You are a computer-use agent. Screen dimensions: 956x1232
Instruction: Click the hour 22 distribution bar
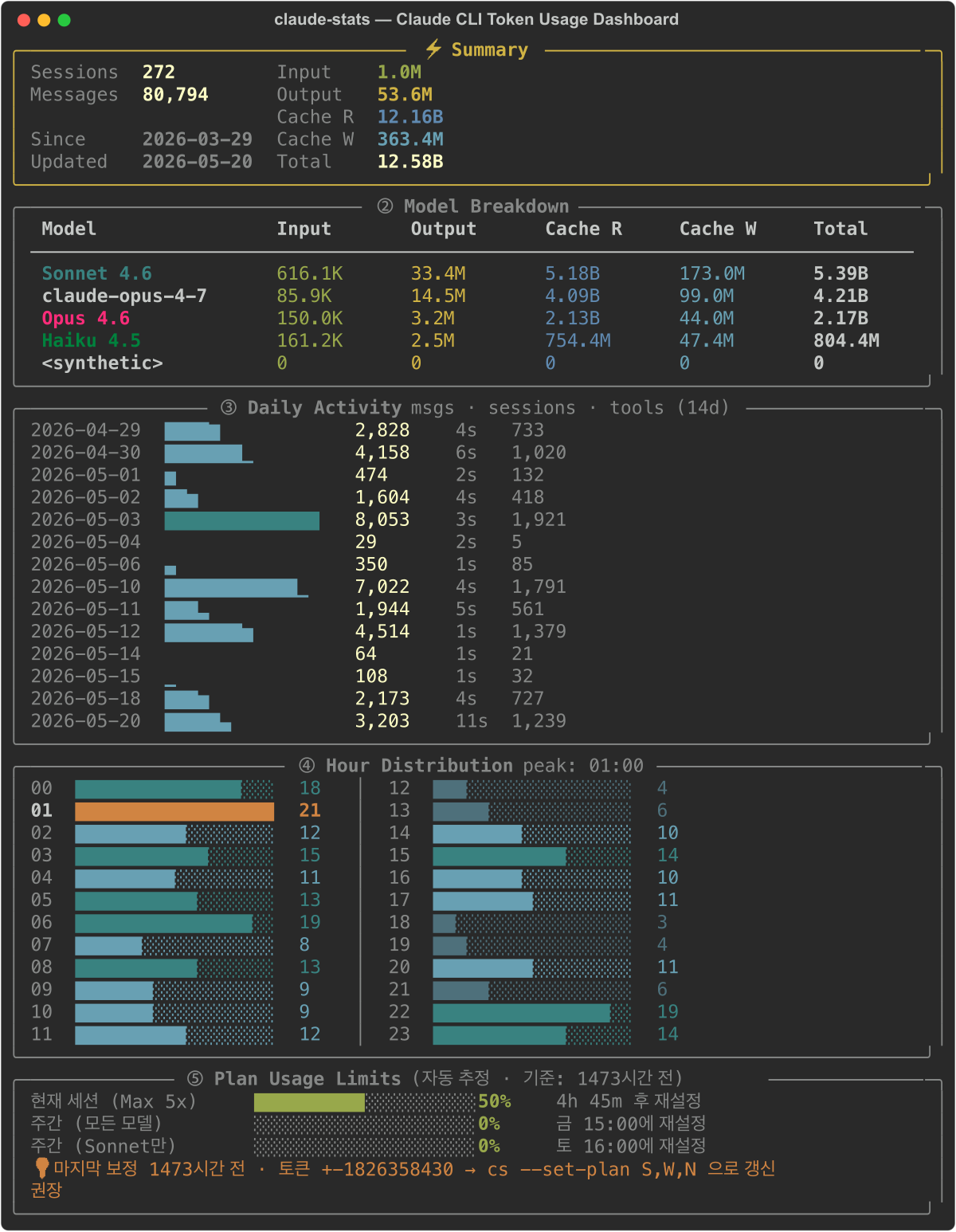point(532,1012)
